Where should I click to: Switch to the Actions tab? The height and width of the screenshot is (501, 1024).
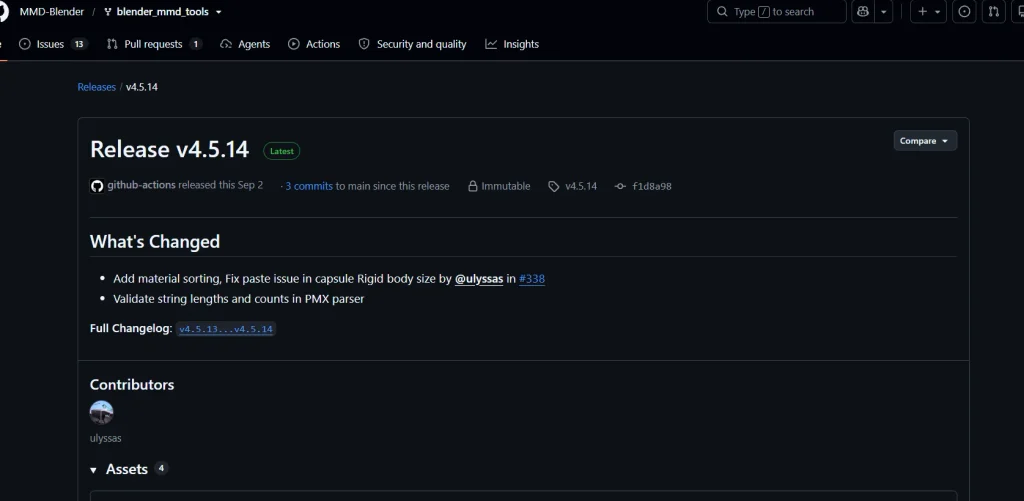click(314, 44)
